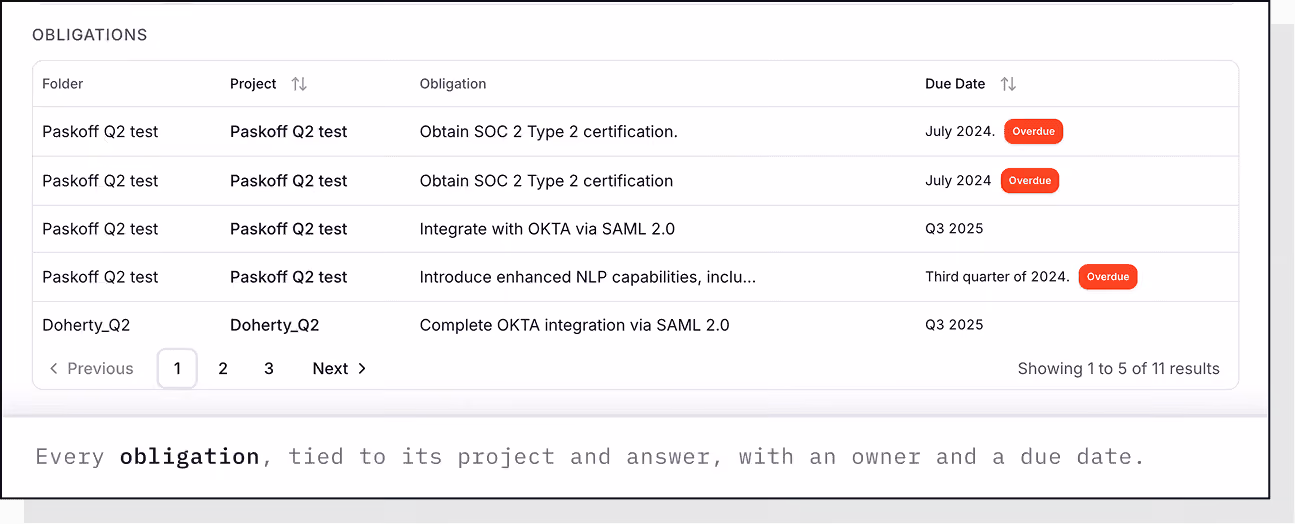Image resolution: width=1295 pixels, height=524 pixels.
Task: Select current page 1 button
Action: click(177, 369)
